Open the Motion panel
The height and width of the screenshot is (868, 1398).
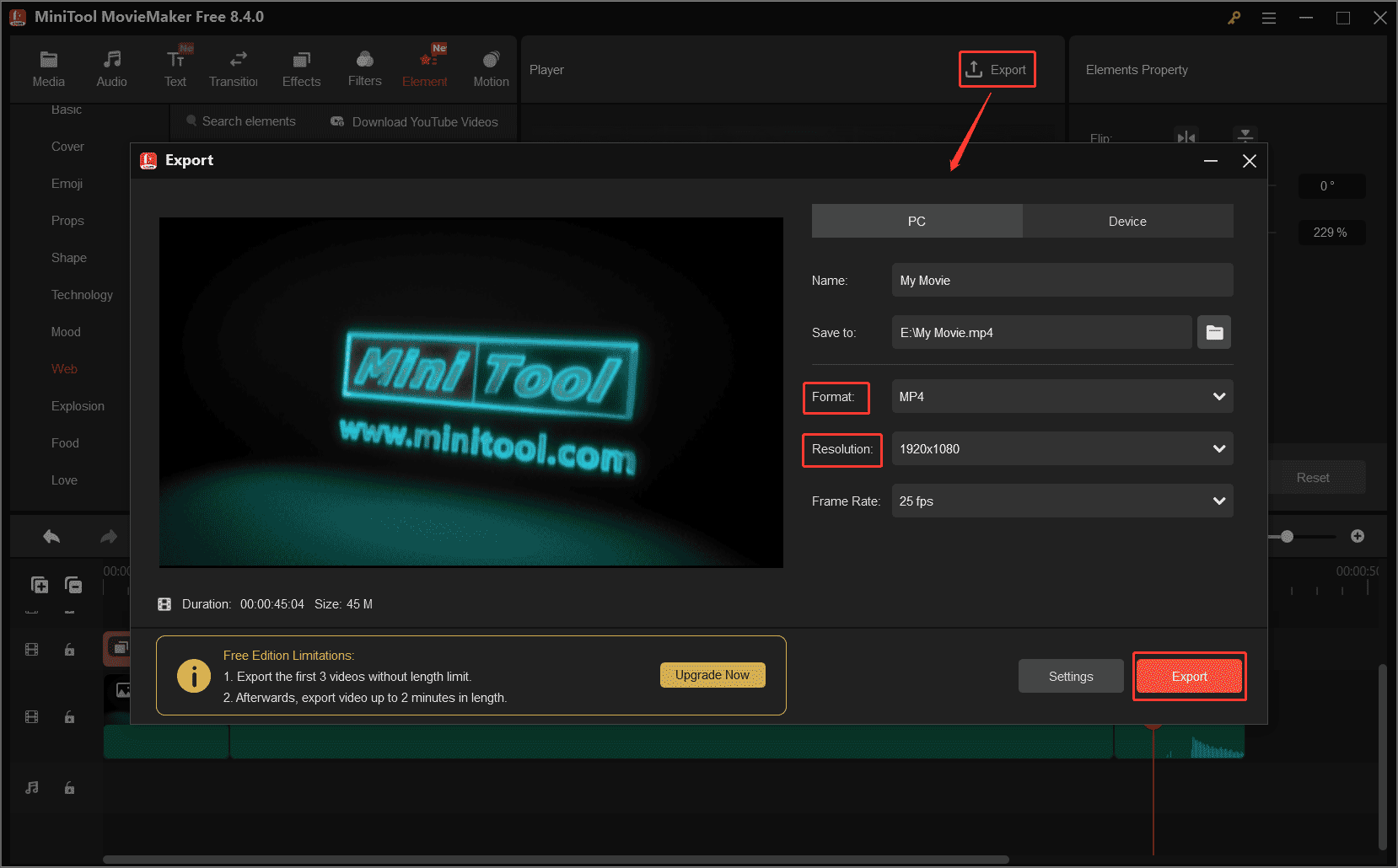point(491,66)
